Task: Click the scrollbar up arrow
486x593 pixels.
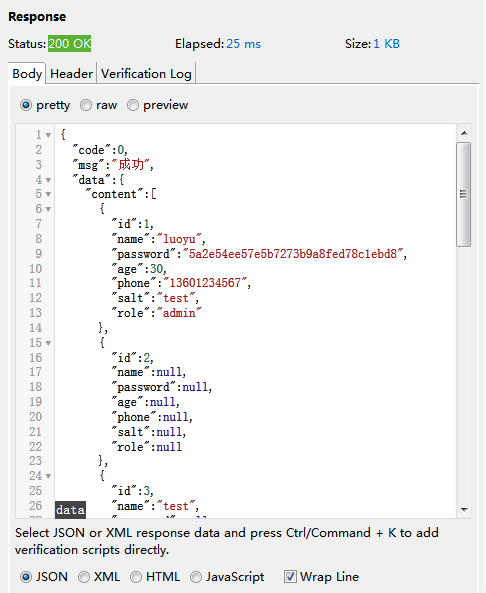Action: pos(464,133)
